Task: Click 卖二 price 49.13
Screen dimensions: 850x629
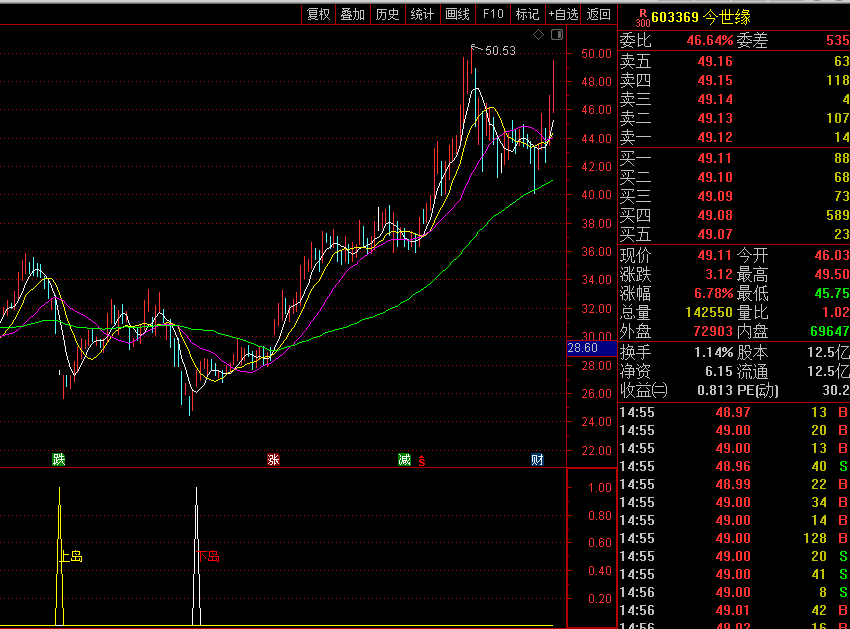Action: tap(715, 118)
